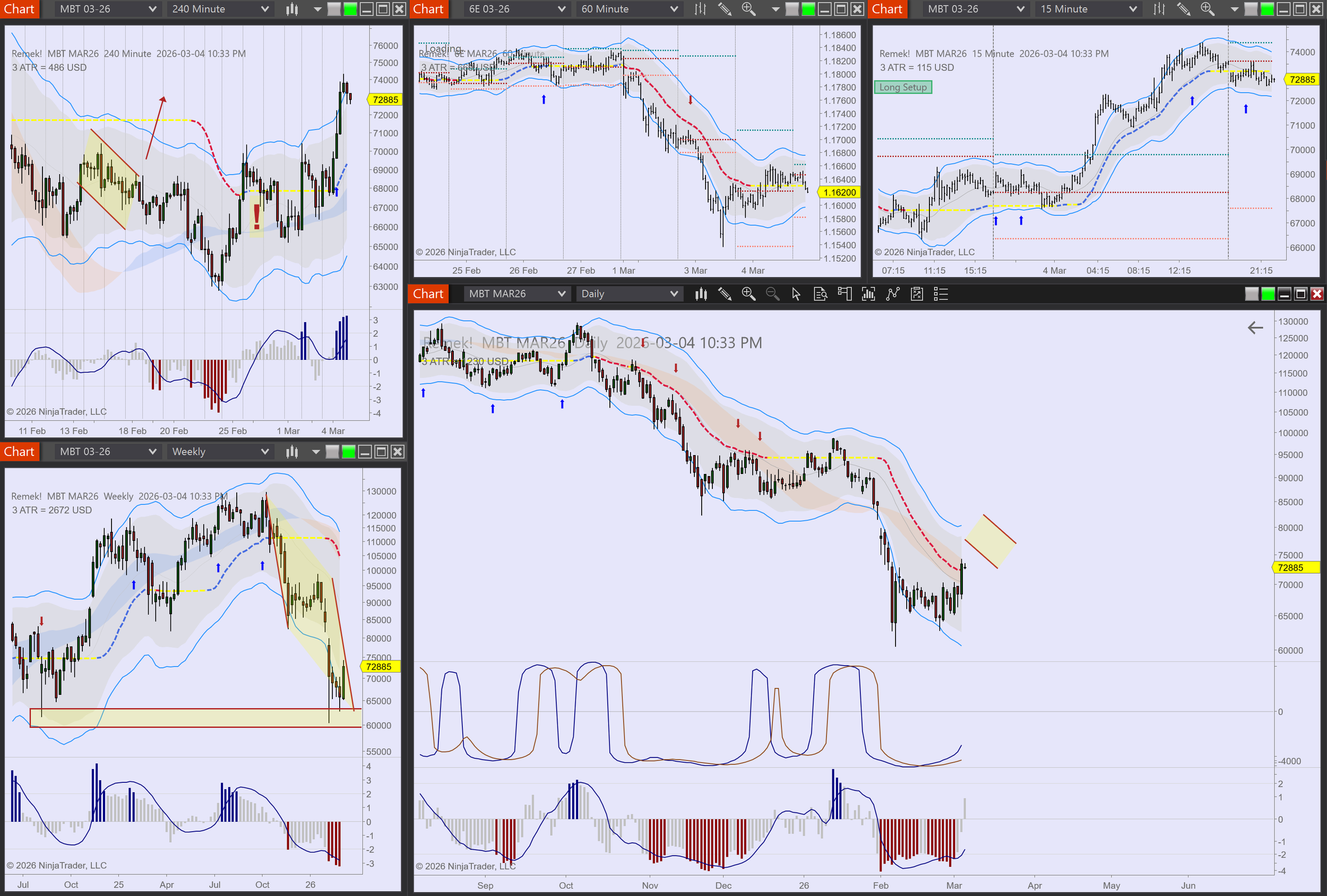The width and height of the screenshot is (1327, 896).
Task: Click Chart tab of Weekly window
Action: click(x=20, y=452)
